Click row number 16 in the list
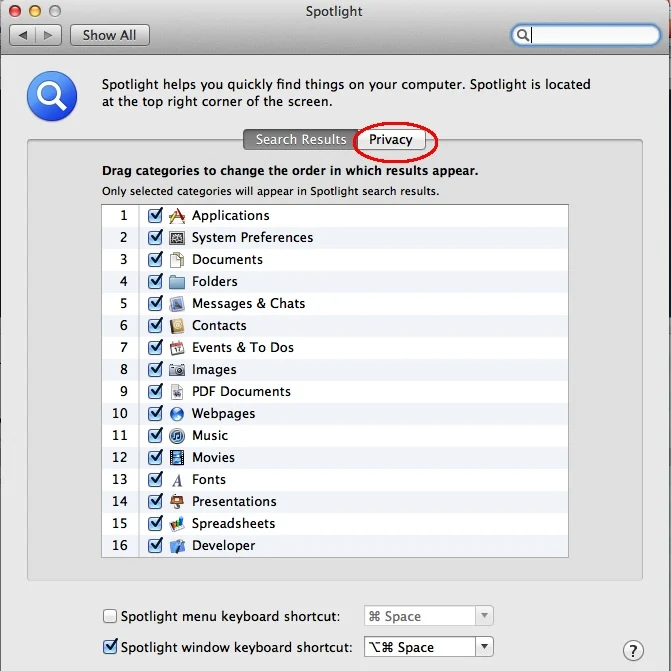 pos(120,546)
